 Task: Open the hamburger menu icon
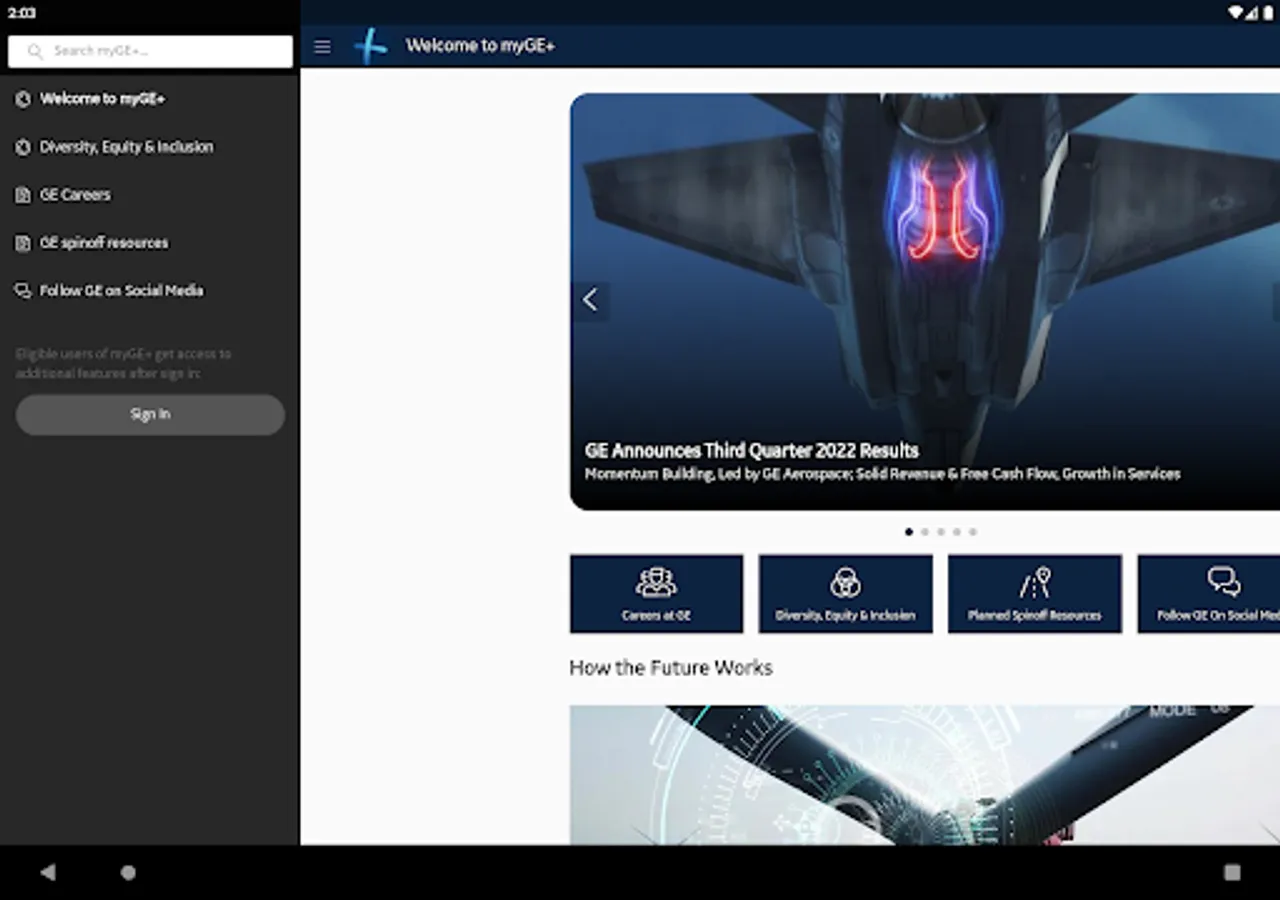(322, 47)
